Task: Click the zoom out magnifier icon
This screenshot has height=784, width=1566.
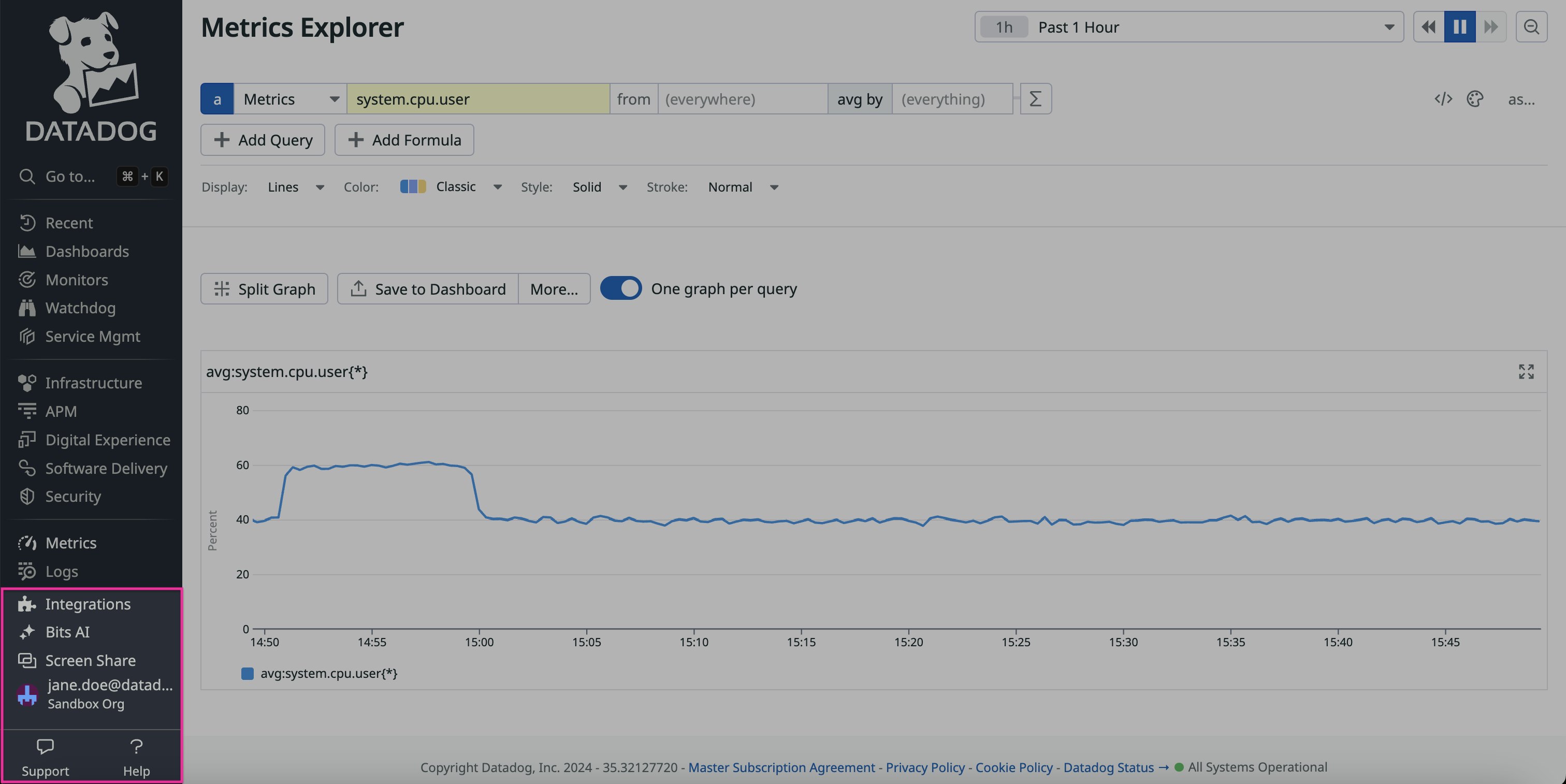Action: point(1531,27)
